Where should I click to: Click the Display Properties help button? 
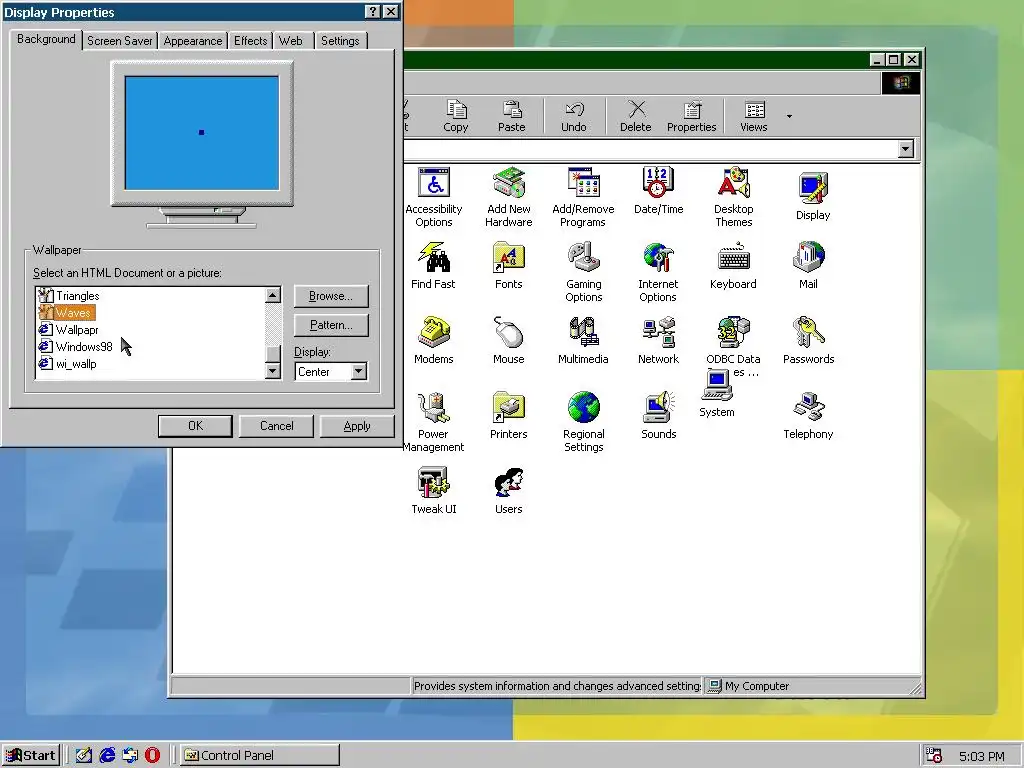(x=372, y=12)
